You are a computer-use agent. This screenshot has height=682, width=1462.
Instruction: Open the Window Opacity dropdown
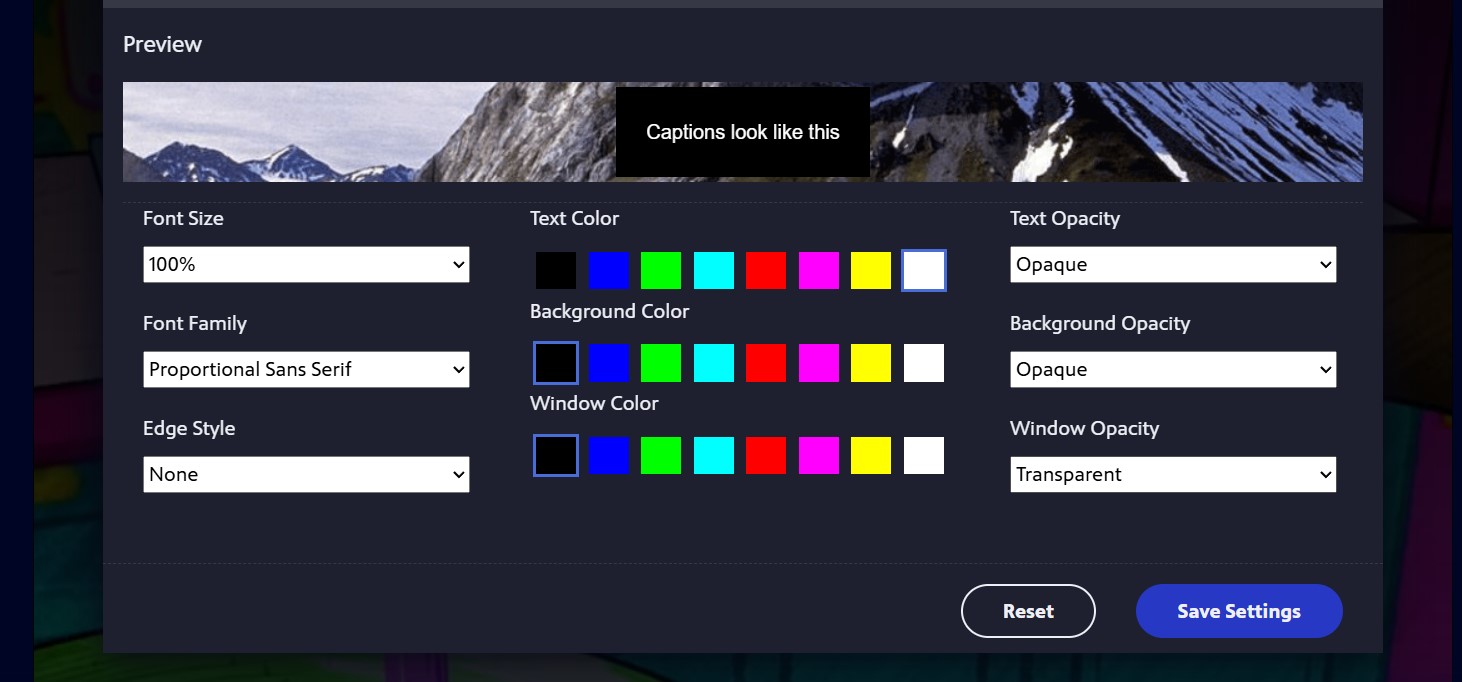click(x=1173, y=475)
